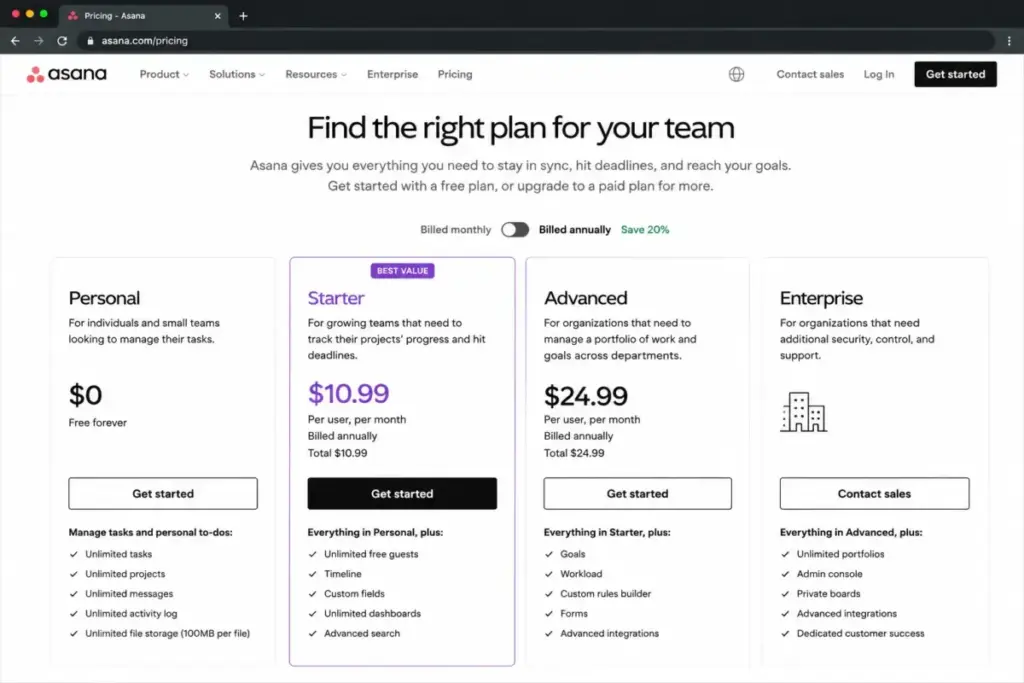Click the Forms feature
This screenshot has height=683, width=1024.
(x=573, y=613)
